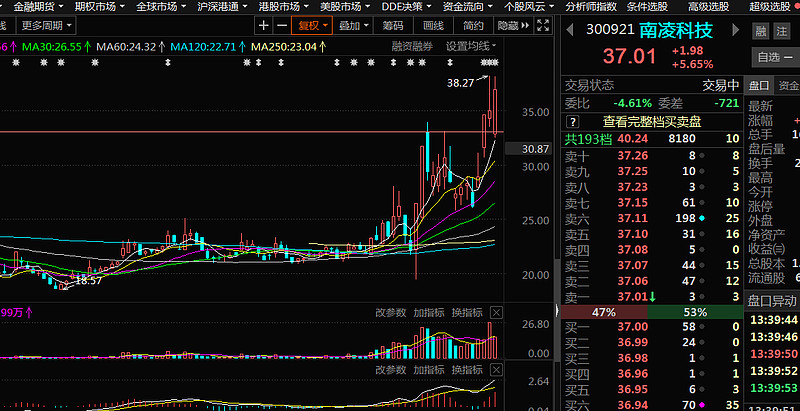The image size is (800, 411).
Task: Open the 叠加 overlay dropdown
Action: pyautogui.click(x=353, y=25)
